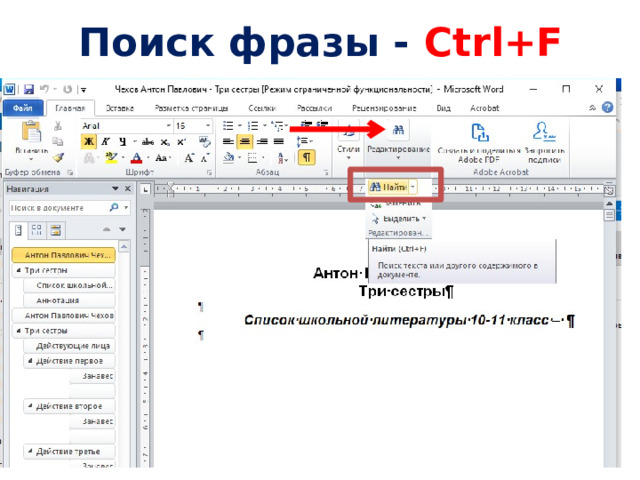The height and width of the screenshot is (480, 640).
Task: Click the Поиск в документе search field
Action: coord(58,208)
